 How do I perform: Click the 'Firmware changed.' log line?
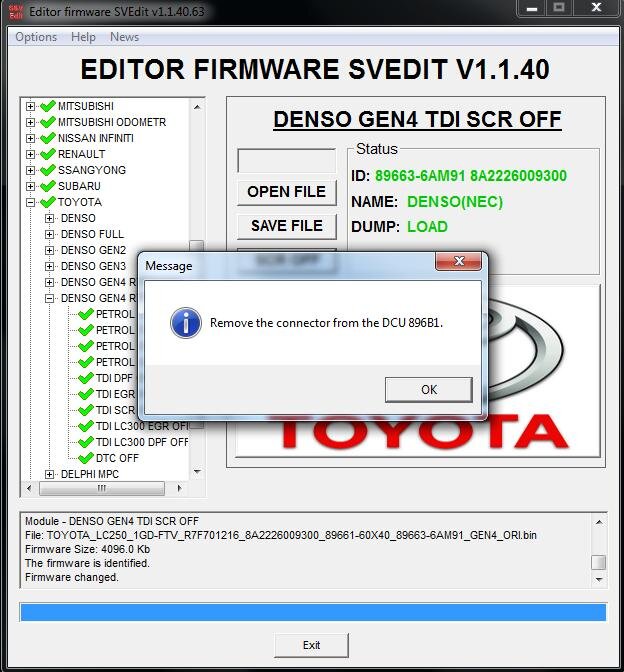(x=72, y=577)
